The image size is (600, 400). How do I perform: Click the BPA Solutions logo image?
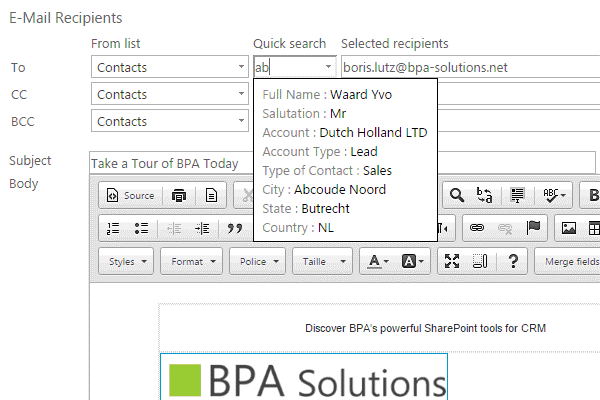tap(304, 377)
